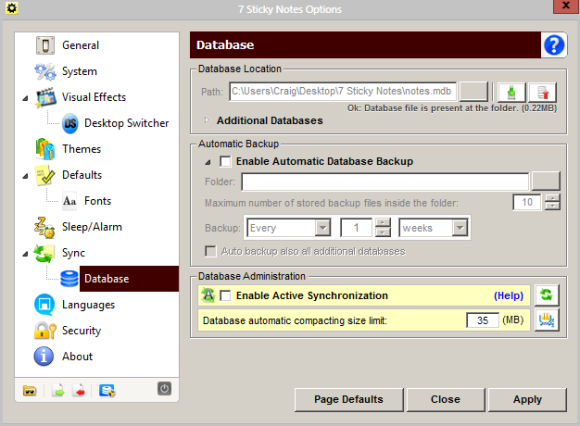Click the browse button next to database path
Screen dimensions: 580x426
pos(473,91)
